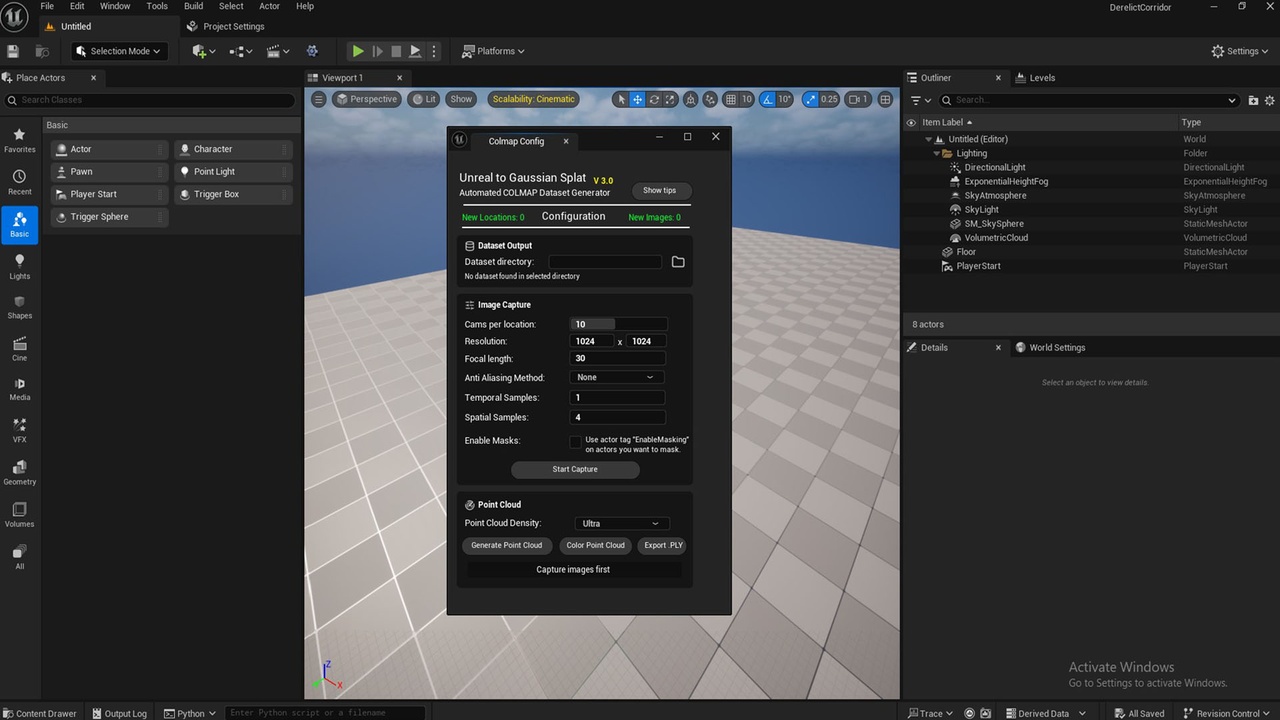Collapse the Untitled (Editor) world in Outliner
This screenshot has height=720, width=1280.
[929, 140]
